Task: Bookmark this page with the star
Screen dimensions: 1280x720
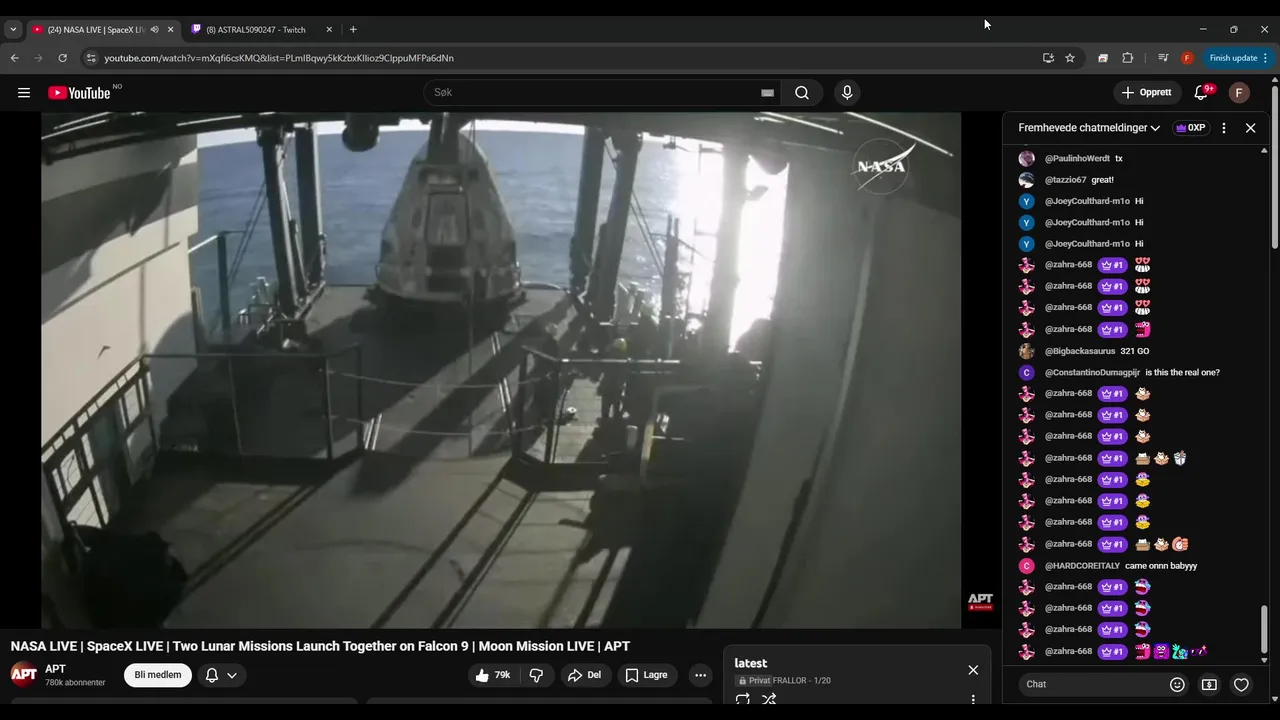Action: [1070, 58]
